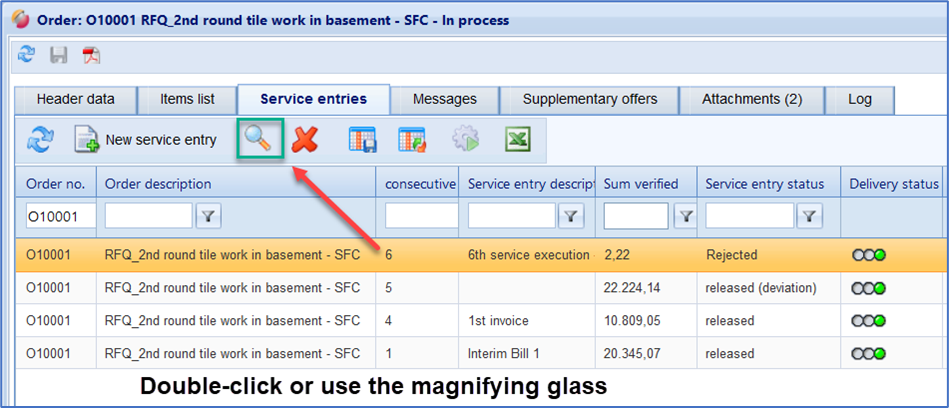This screenshot has width=949, height=408.
Task: Switch to the Header data tab
Action: pos(75,99)
